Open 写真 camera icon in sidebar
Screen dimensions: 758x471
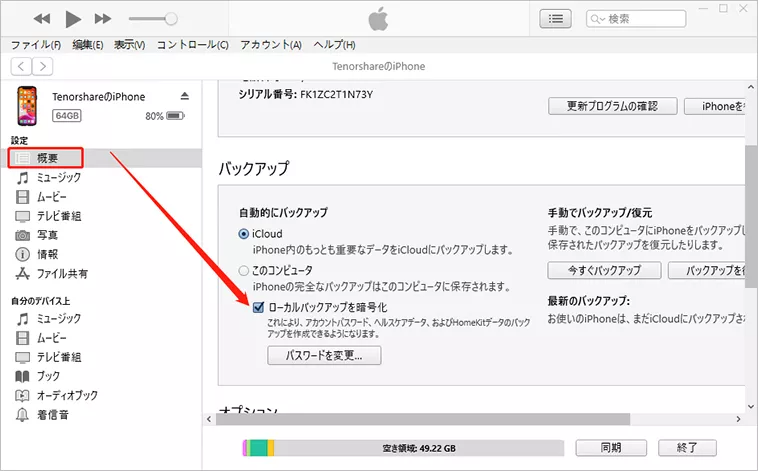click(x=23, y=234)
